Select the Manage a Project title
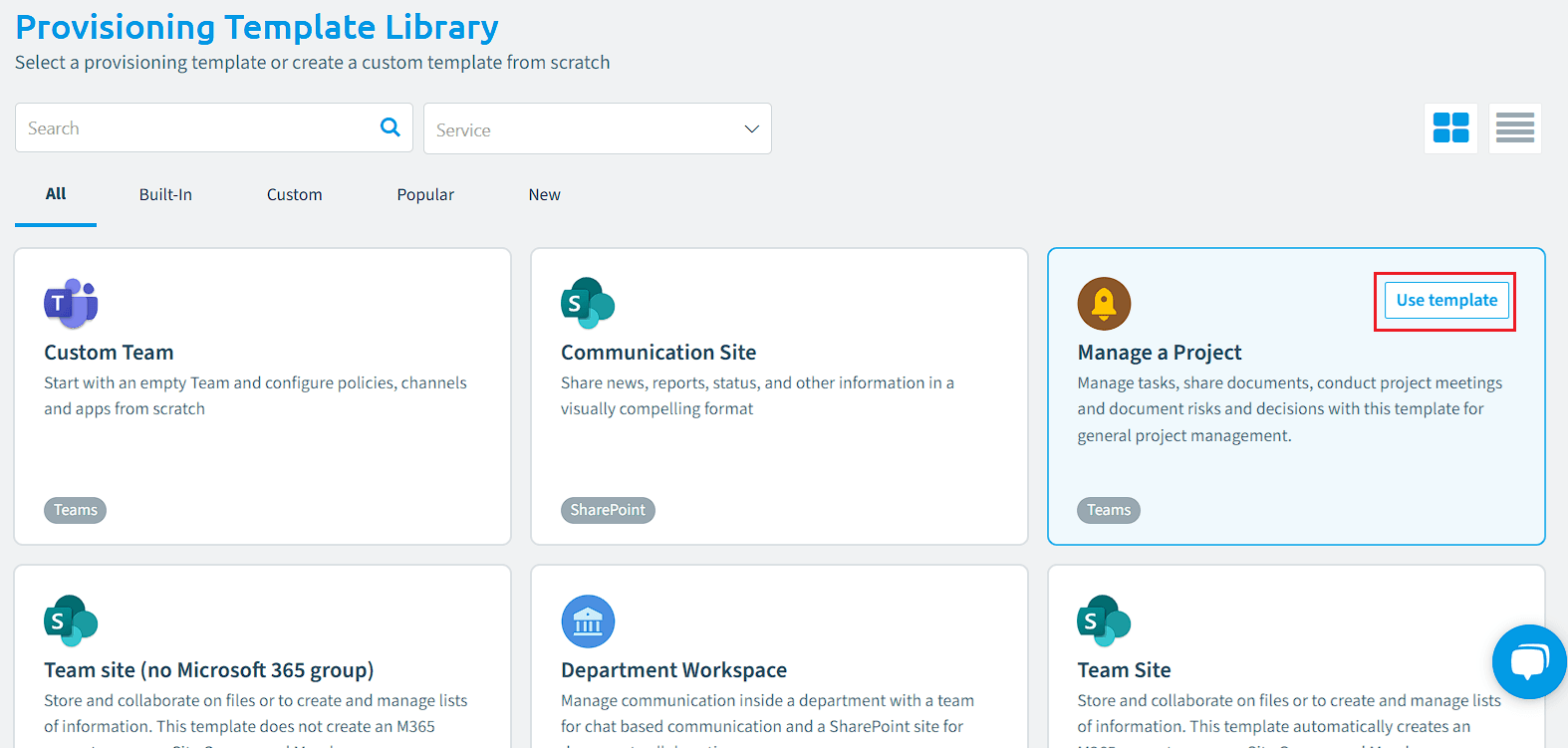The image size is (1568, 748). (1160, 353)
